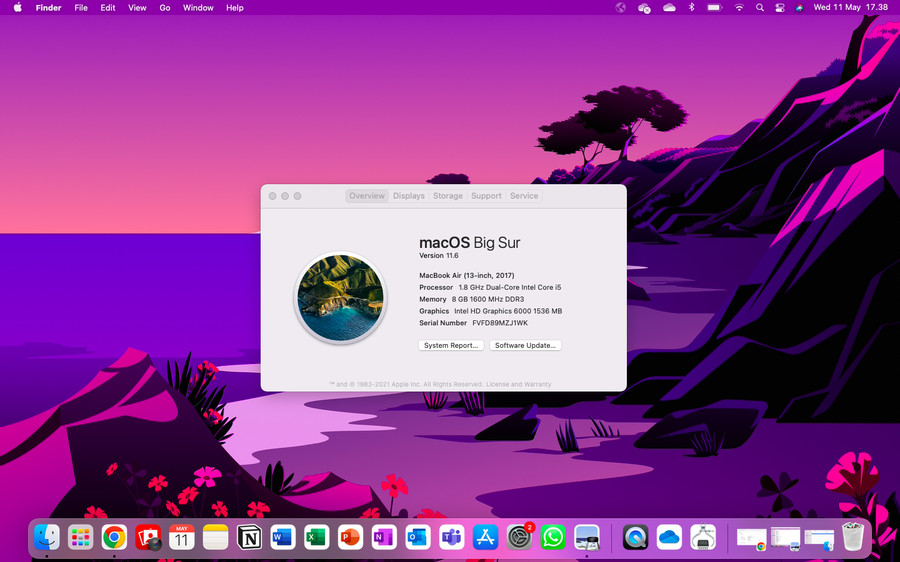Open Finder from the Dock
The height and width of the screenshot is (562, 900).
coord(46,538)
